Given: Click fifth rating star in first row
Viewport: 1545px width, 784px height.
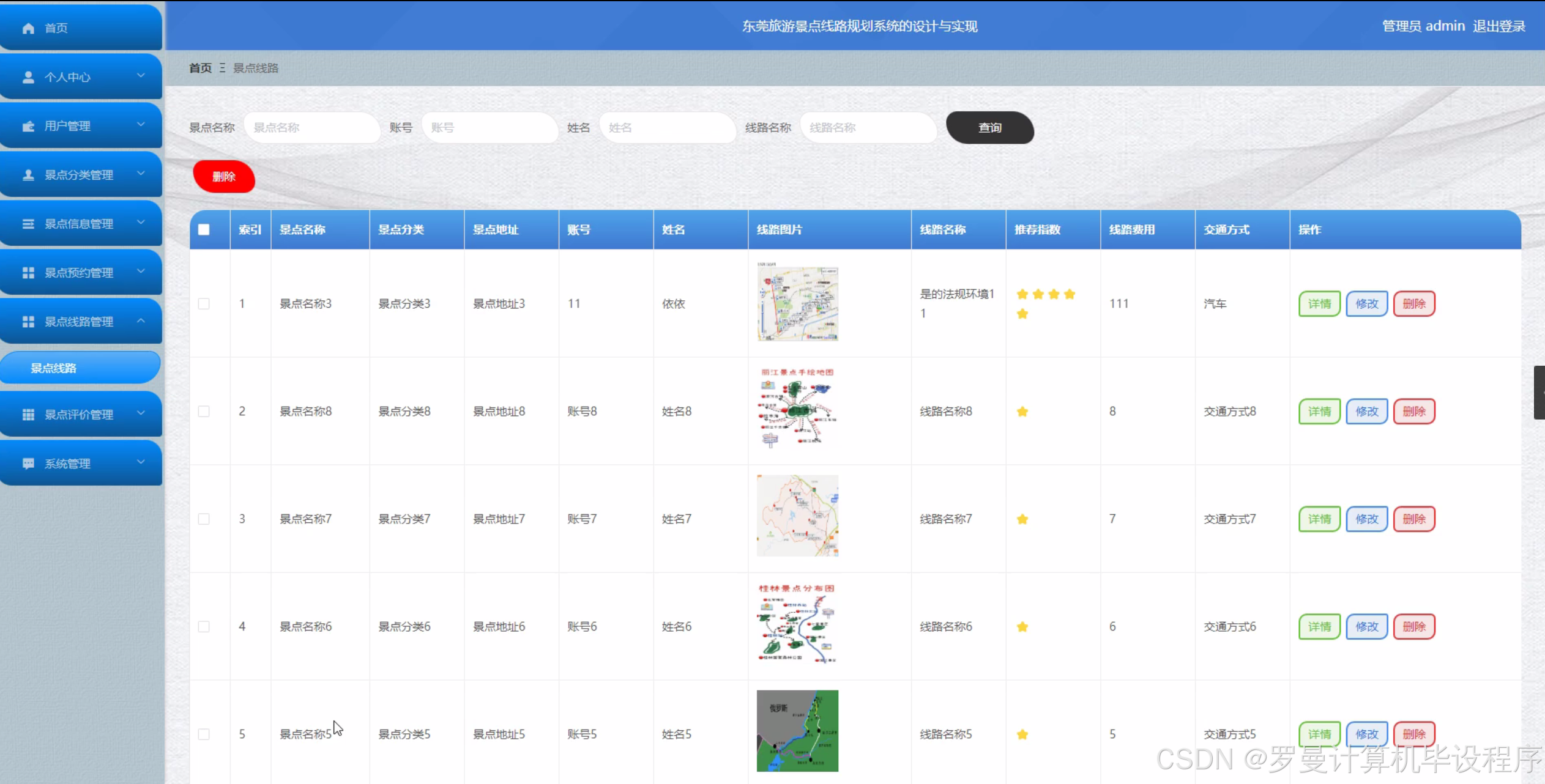Looking at the screenshot, I should click(1022, 314).
